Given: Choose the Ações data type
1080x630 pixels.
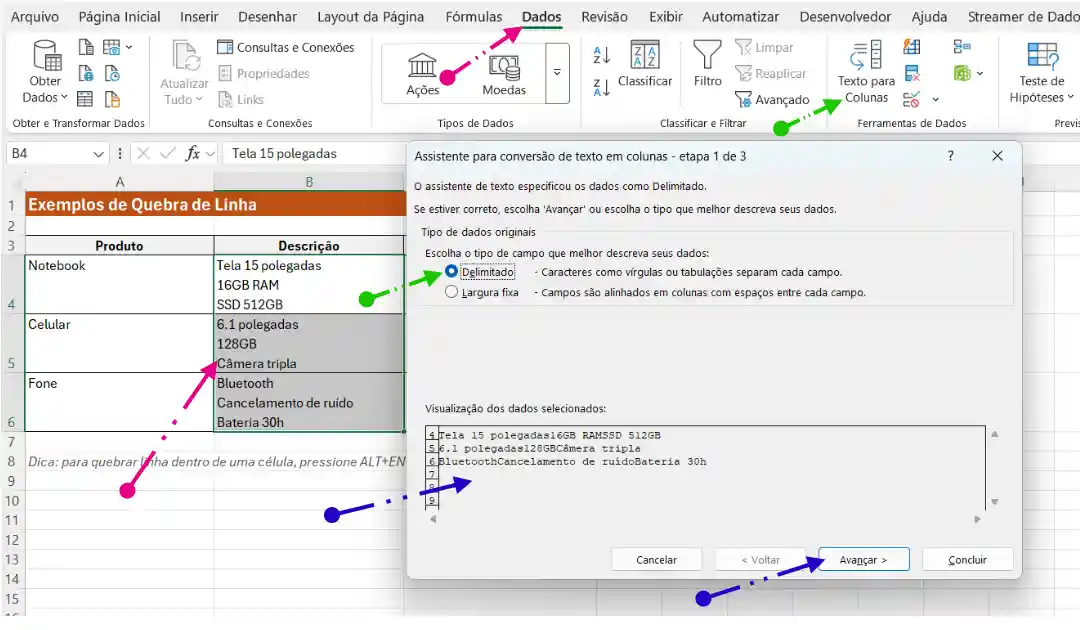Looking at the screenshot, I should (422, 74).
